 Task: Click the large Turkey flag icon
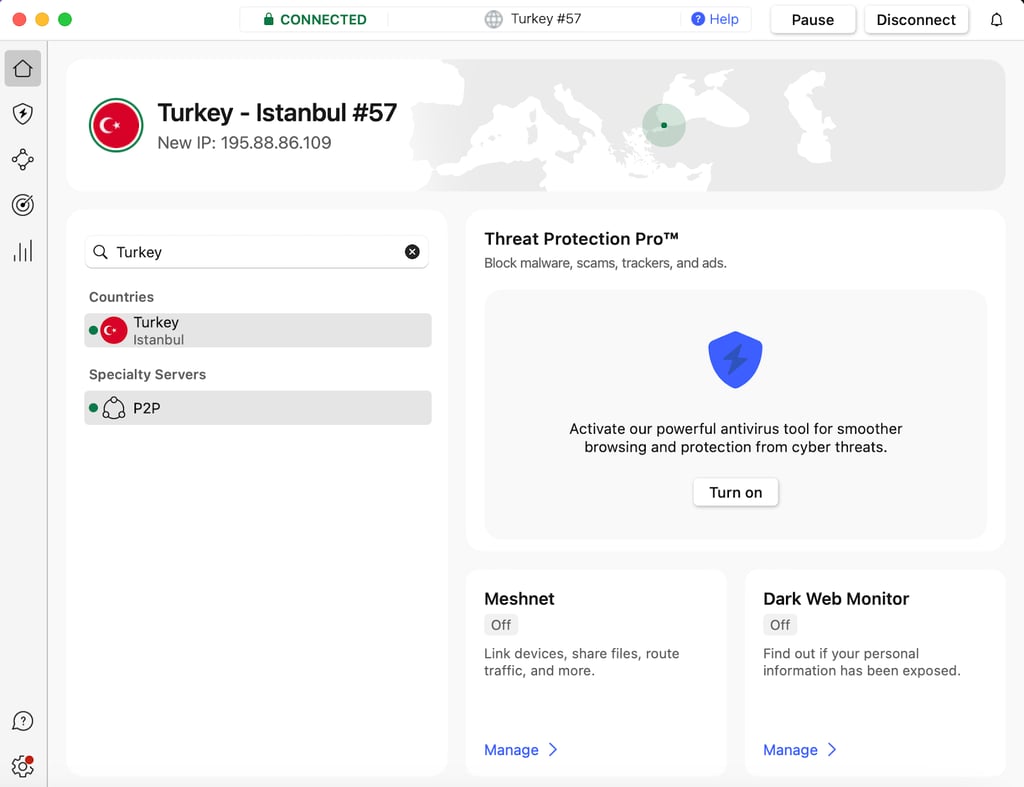coord(116,125)
